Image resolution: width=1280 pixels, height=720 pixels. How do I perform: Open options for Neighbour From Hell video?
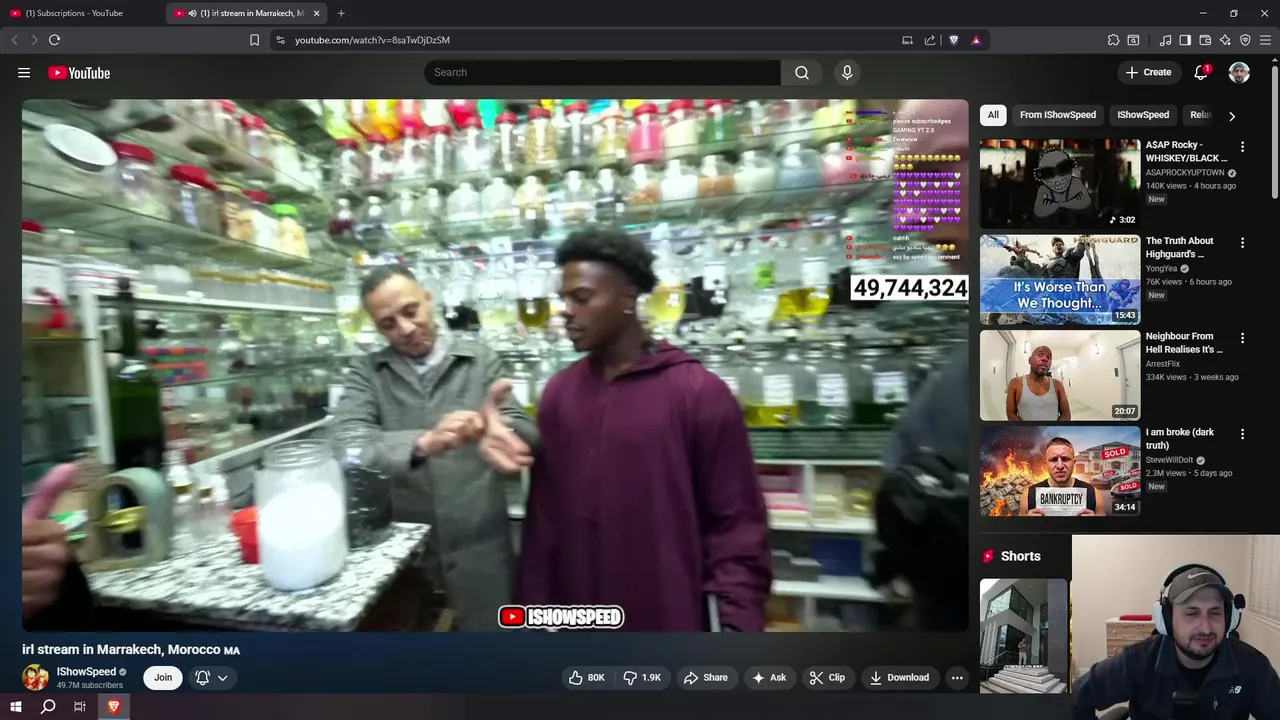point(1242,338)
